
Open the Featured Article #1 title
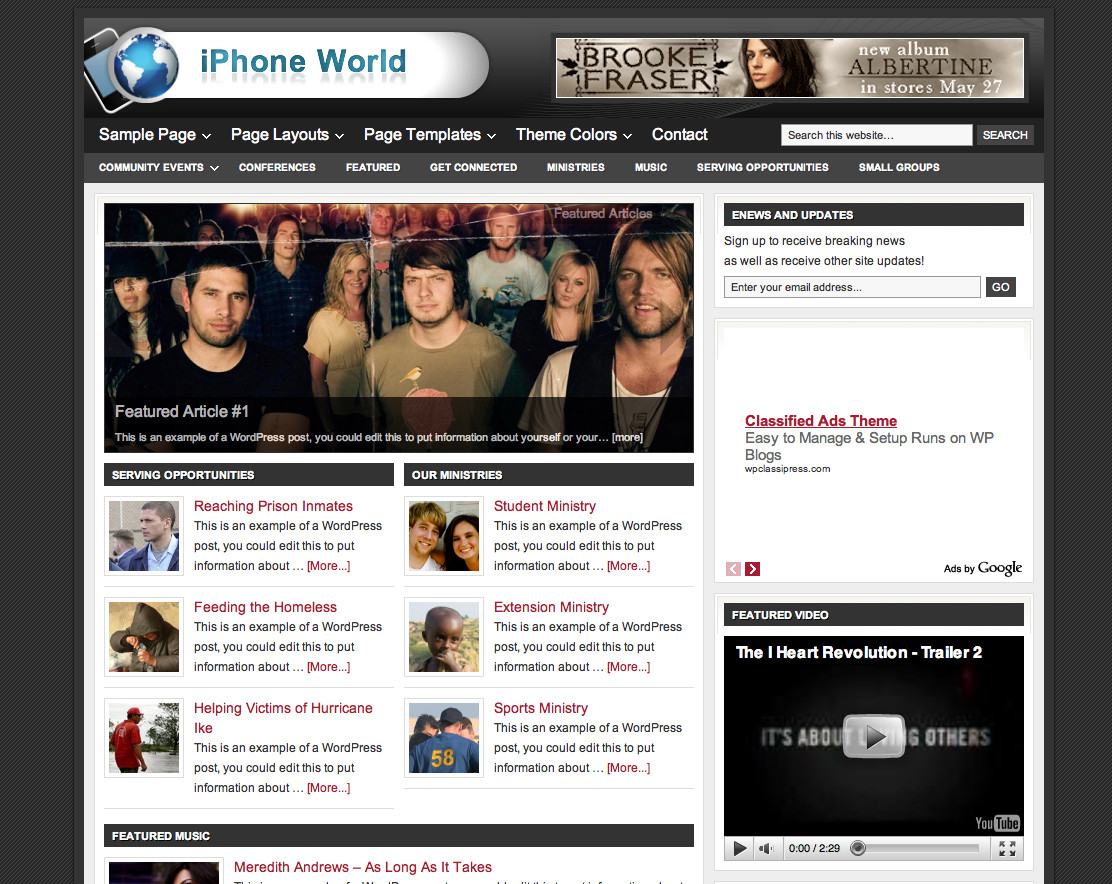tap(182, 411)
